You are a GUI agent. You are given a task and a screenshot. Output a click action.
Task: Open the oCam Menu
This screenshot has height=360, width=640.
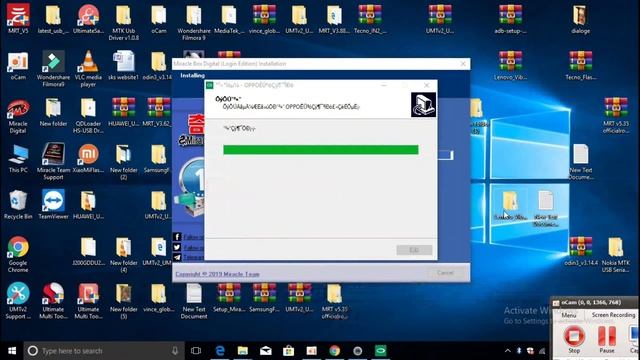[569, 315]
